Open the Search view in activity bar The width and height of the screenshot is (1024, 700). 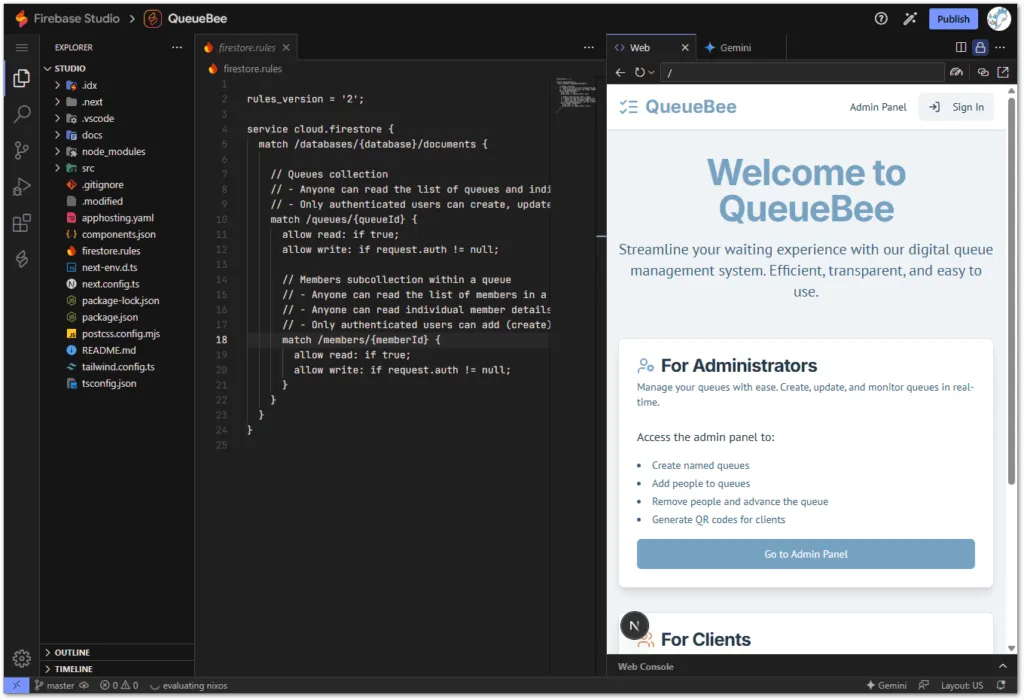tap(21, 114)
